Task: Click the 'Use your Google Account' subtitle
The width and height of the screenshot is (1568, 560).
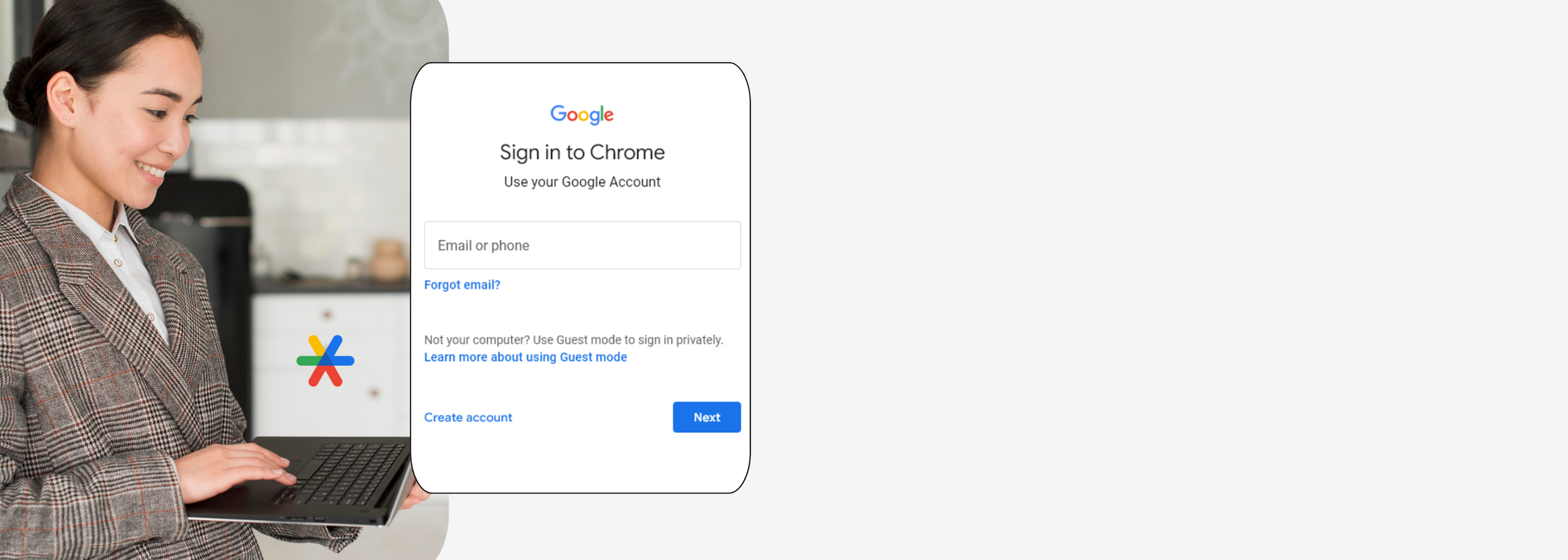Action: (582, 181)
